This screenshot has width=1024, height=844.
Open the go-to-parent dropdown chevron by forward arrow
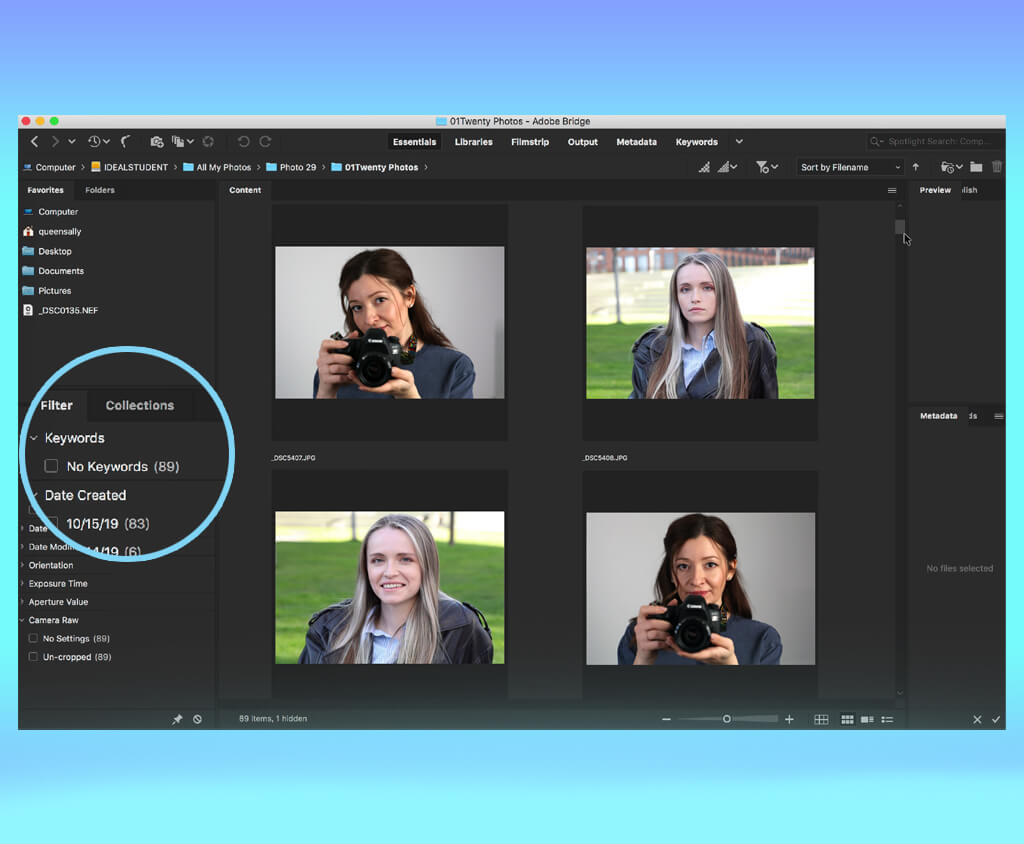(72, 142)
